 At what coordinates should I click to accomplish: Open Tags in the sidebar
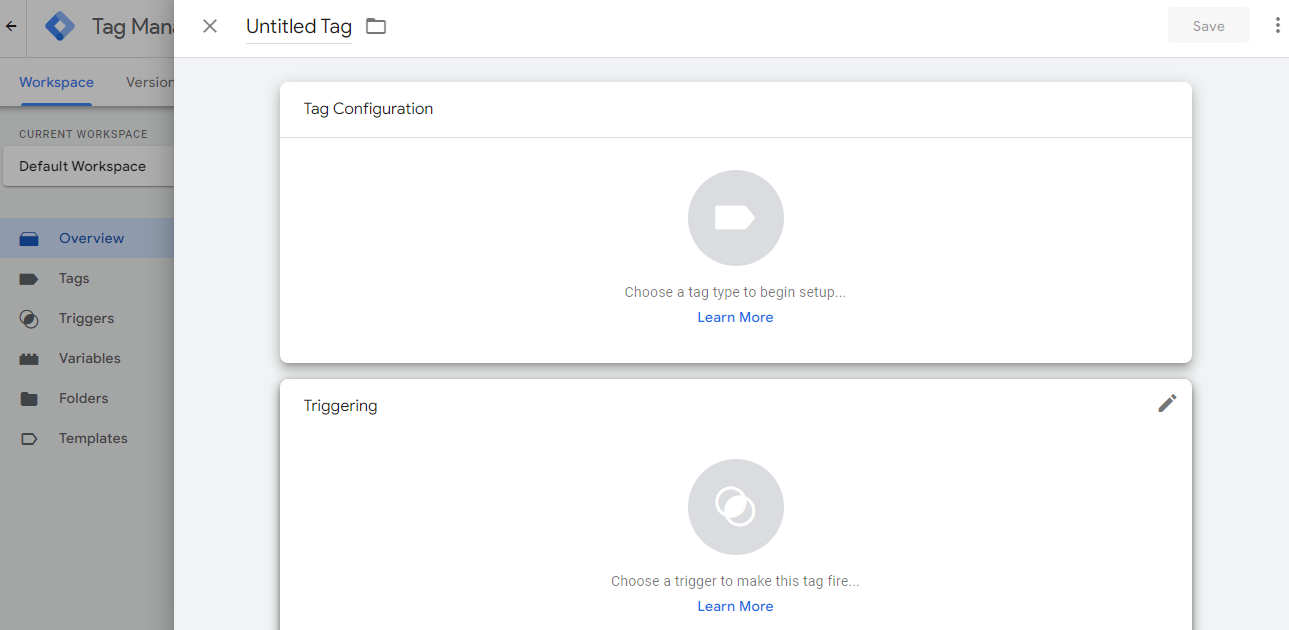[x=74, y=278]
